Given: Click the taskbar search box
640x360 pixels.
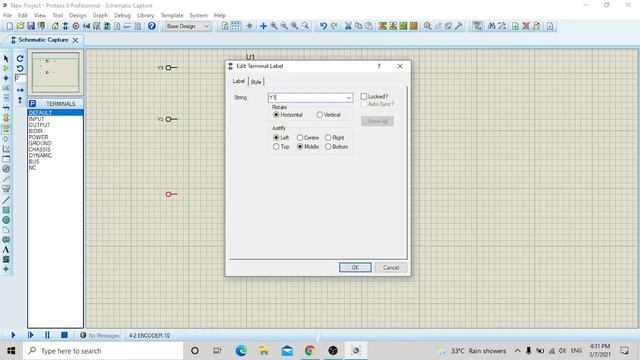Looking at the screenshot, I should (x=103, y=351).
